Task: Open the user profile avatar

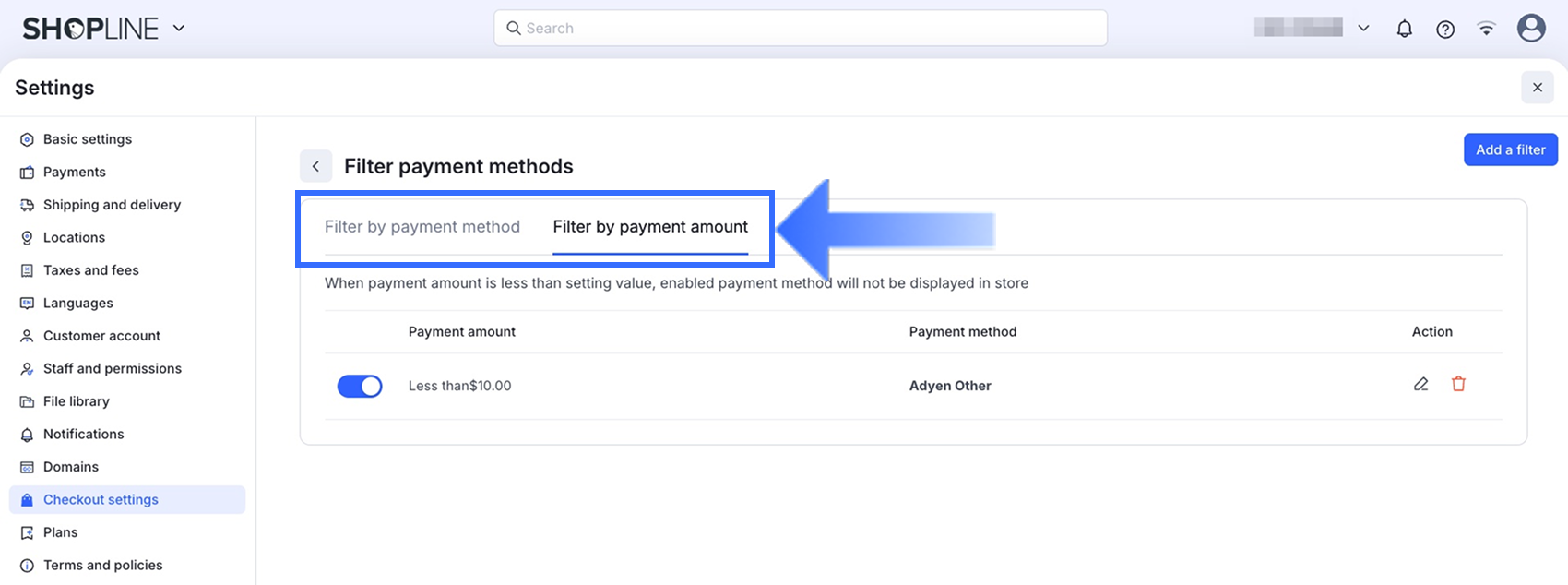Action: 1531,29
